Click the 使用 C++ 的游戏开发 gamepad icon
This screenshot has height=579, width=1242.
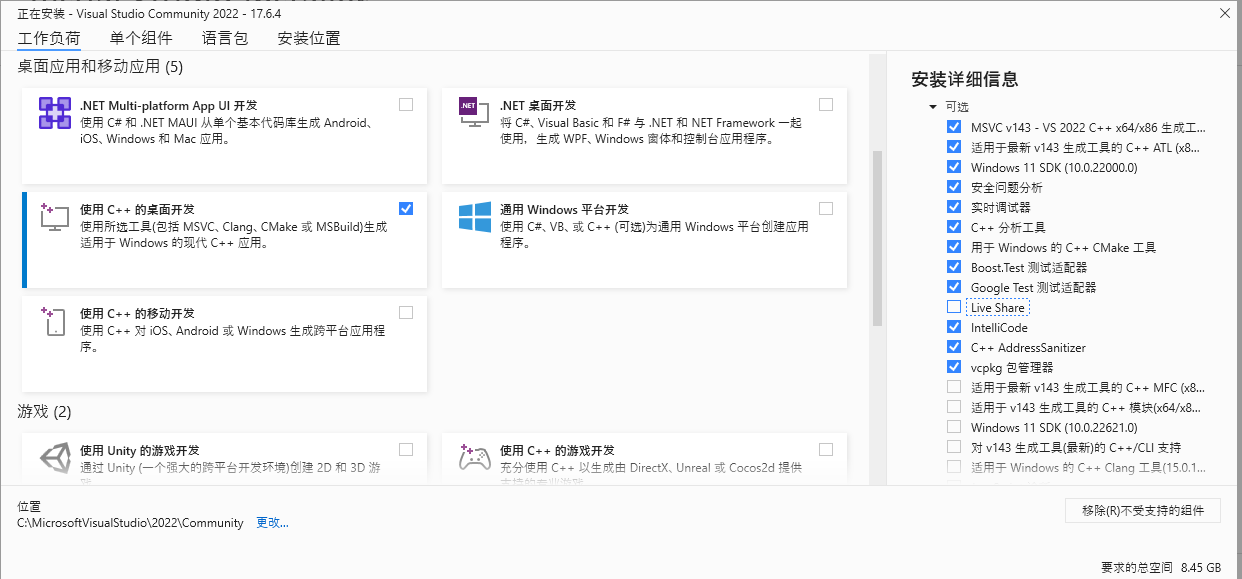474,459
